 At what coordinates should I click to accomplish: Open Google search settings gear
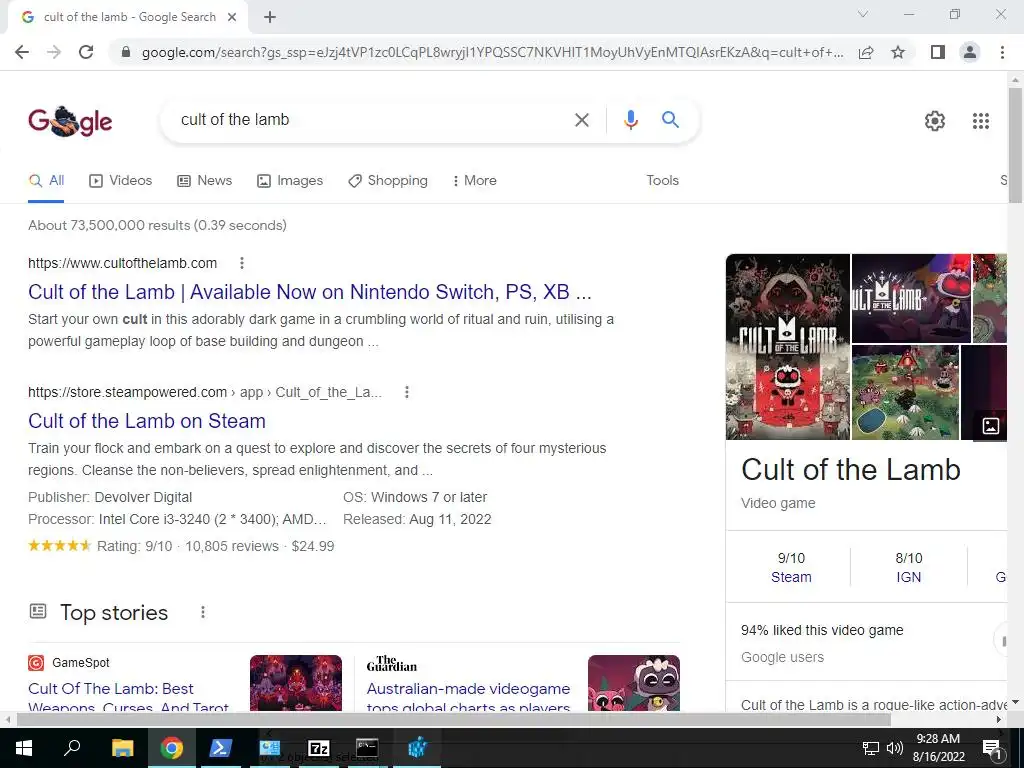(x=935, y=121)
